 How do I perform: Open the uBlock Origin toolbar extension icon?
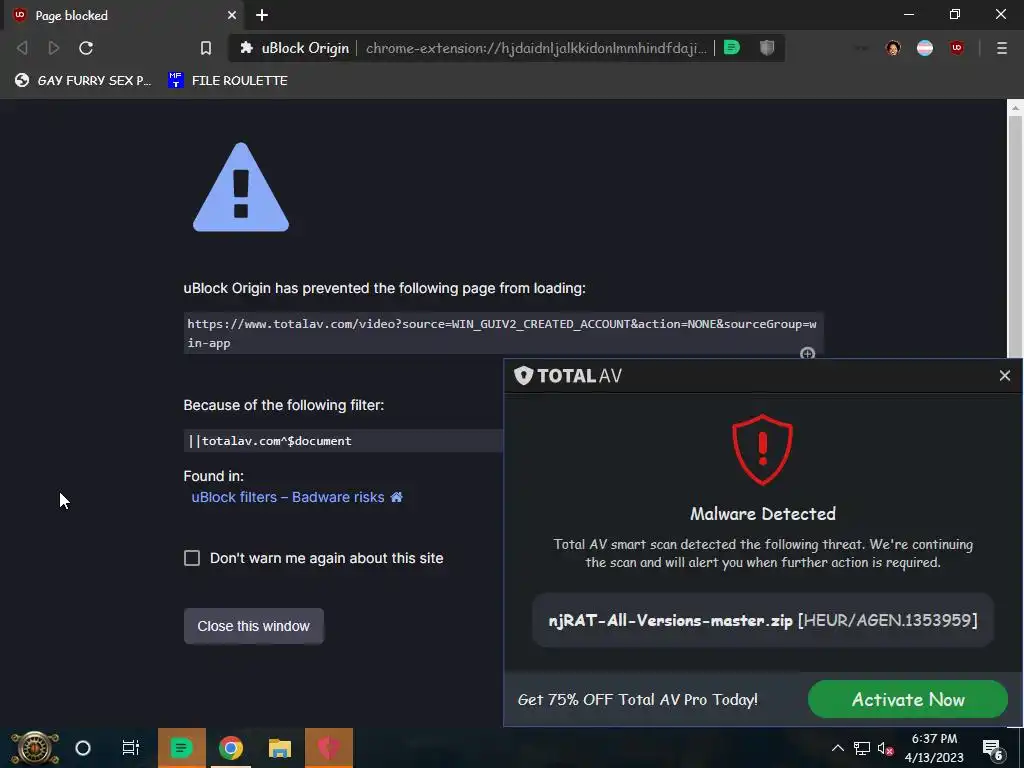957,48
